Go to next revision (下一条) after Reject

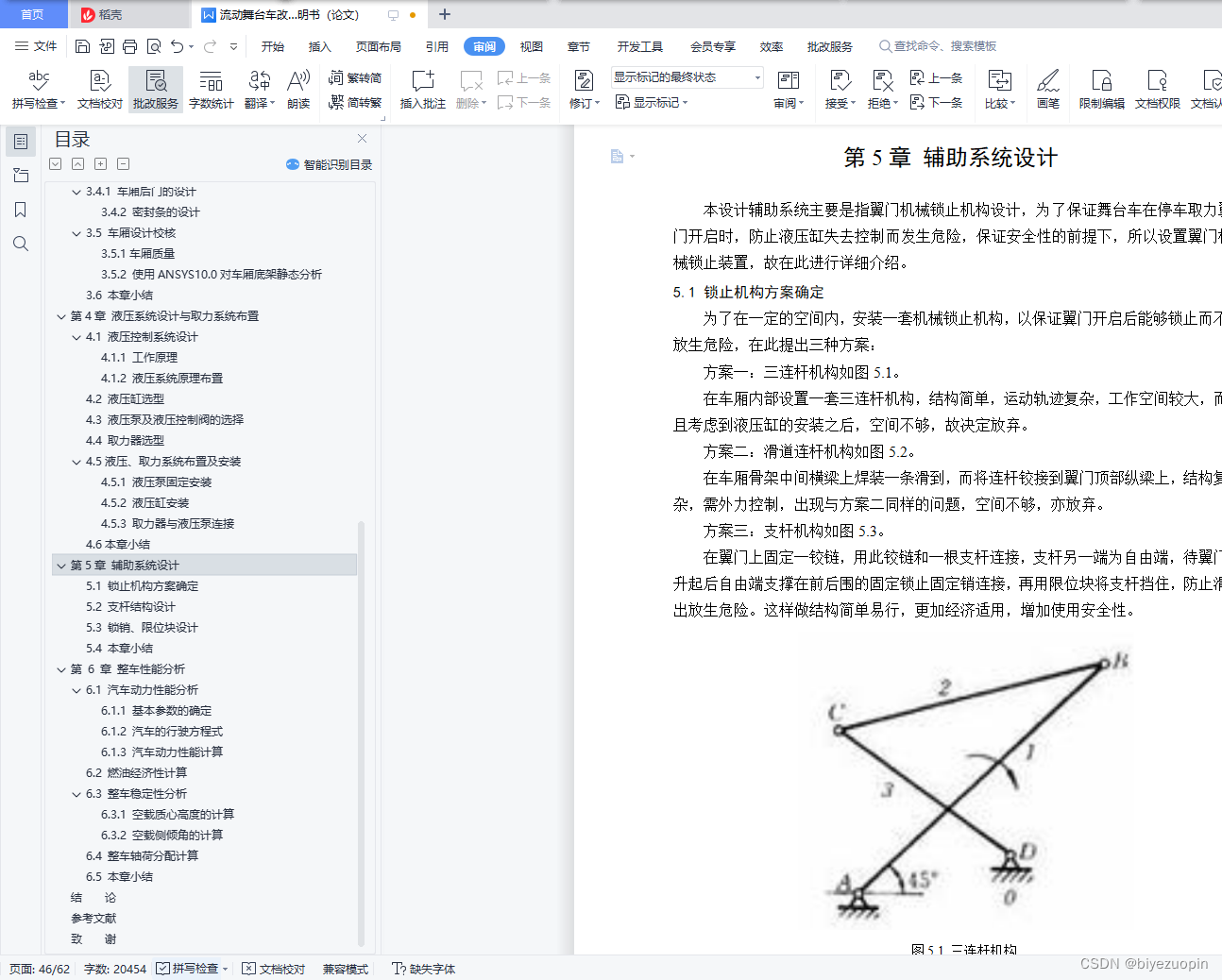(x=936, y=103)
